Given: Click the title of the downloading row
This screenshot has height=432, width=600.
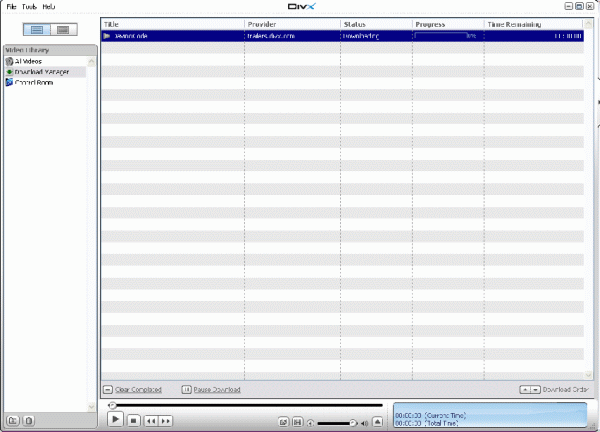Looking at the screenshot, I should [131, 36].
